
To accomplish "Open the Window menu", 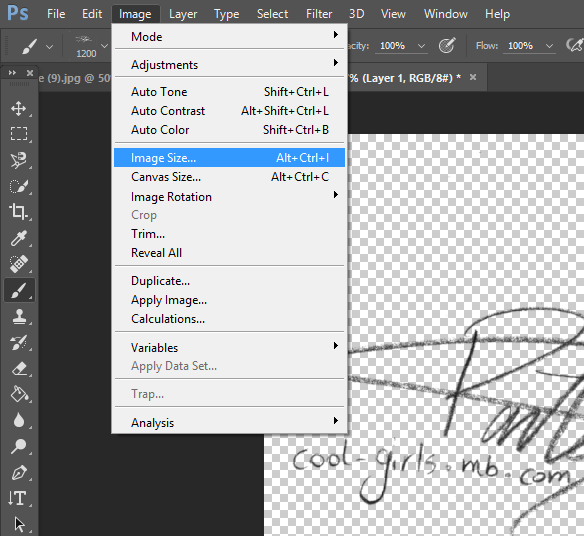I will 445,14.
